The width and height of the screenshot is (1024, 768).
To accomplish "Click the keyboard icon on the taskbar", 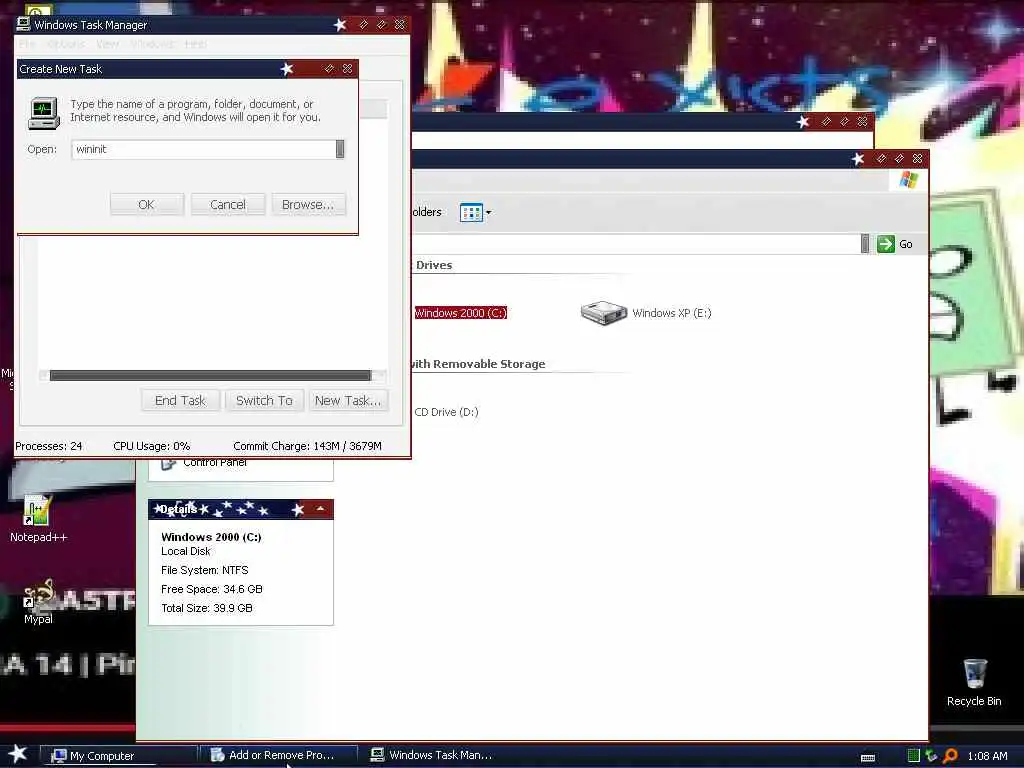I will pyautogui.click(x=868, y=758).
